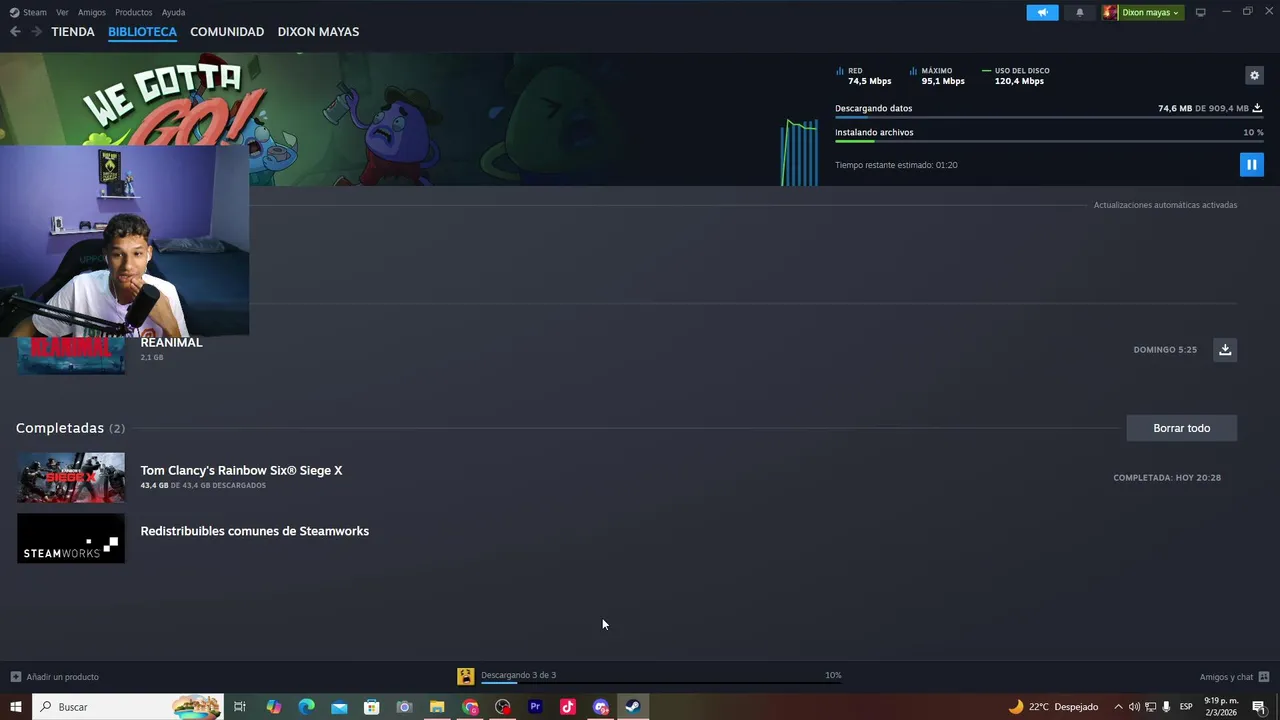
Task: Click Borrar todo button
Action: click(1181, 428)
